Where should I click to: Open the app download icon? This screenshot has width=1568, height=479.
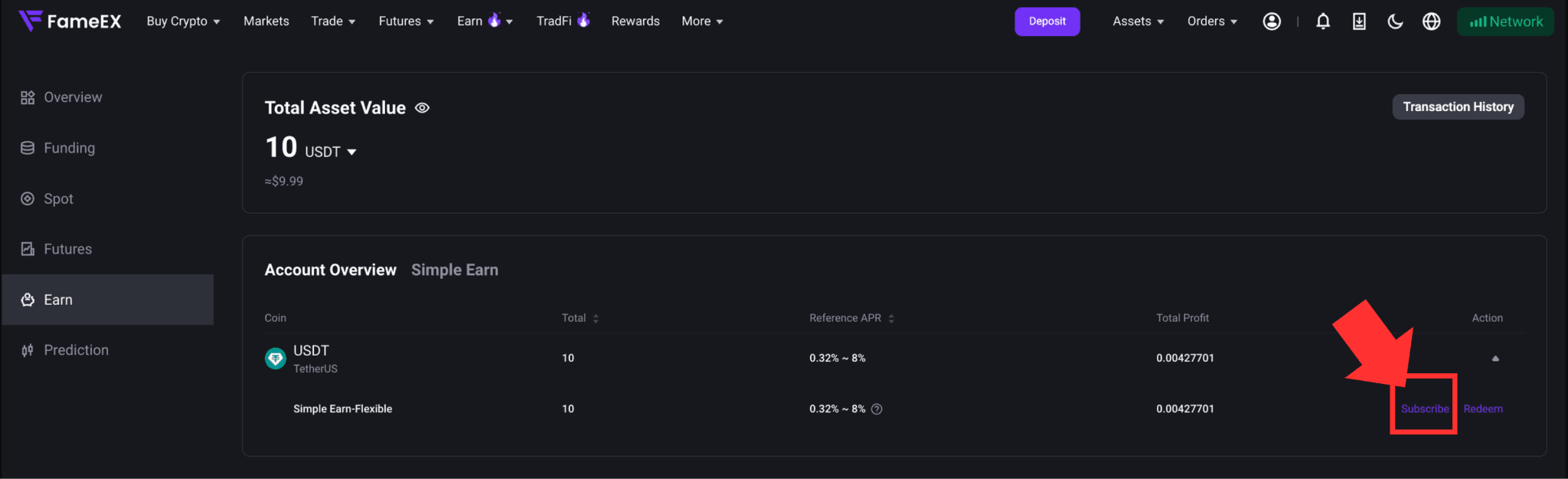point(1359,21)
